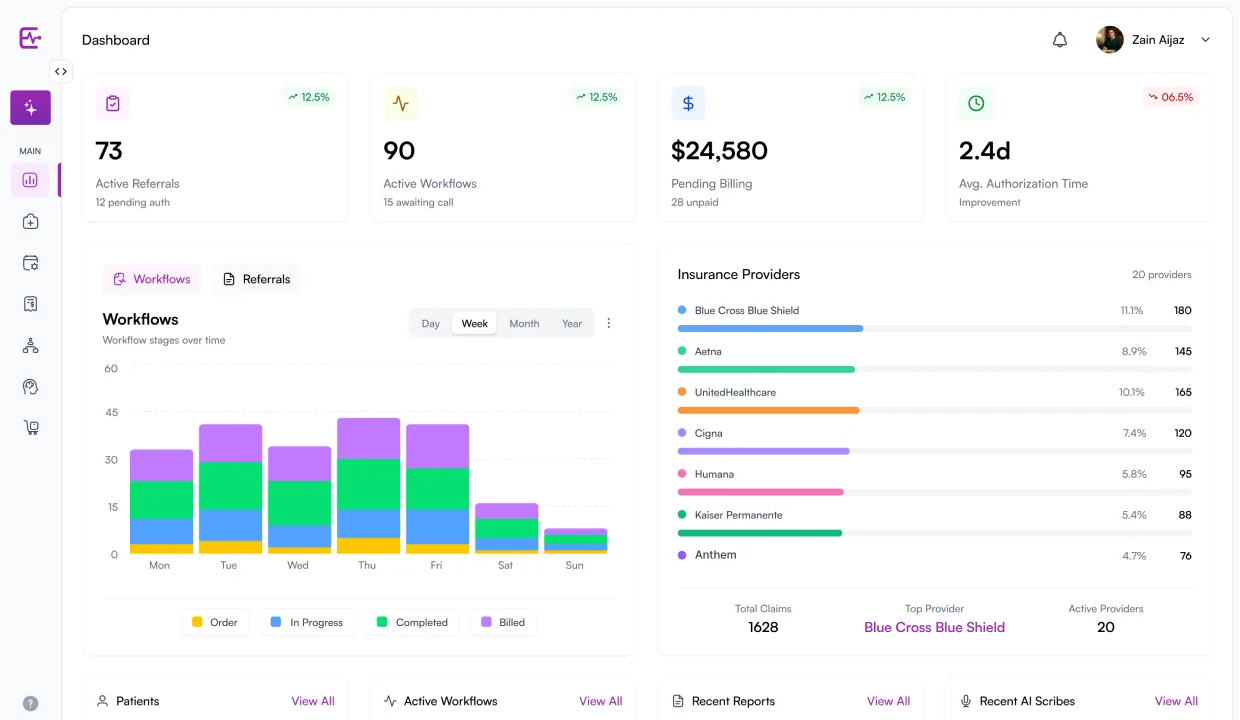
Task: Click the Active Referrals clipboard icon
Action: pyautogui.click(x=113, y=103)
